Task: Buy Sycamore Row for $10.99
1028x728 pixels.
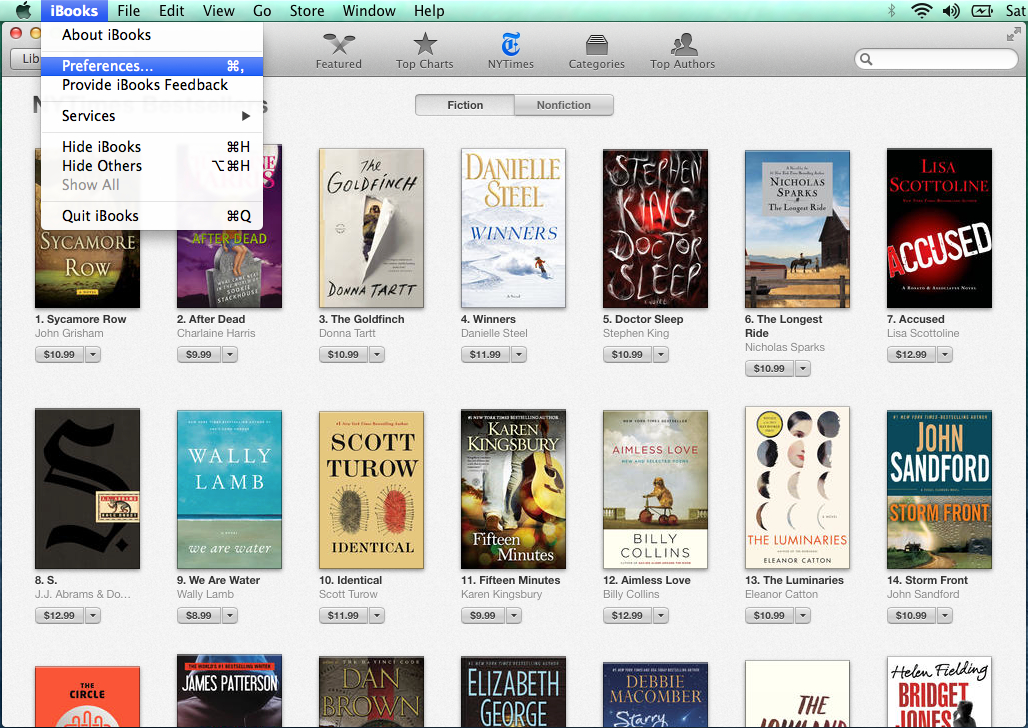Action: click(60, 355)
